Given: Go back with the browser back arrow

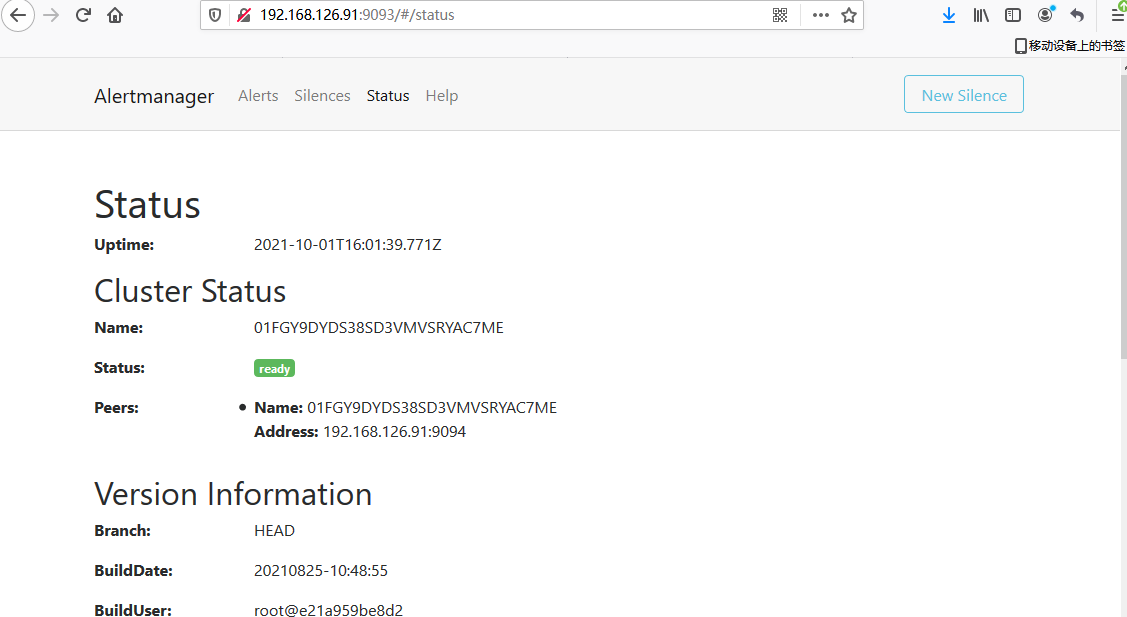Looking at the screenshot, I should point(18,15).
